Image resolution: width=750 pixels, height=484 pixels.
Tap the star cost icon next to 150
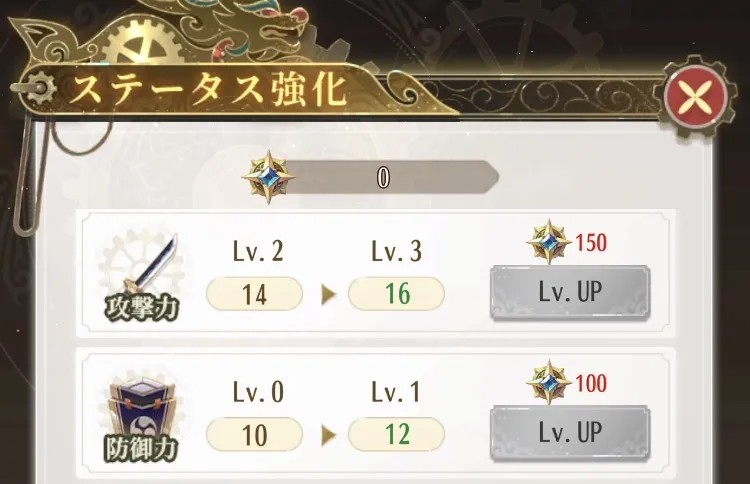pyautogui.click(x=549, y=242)
